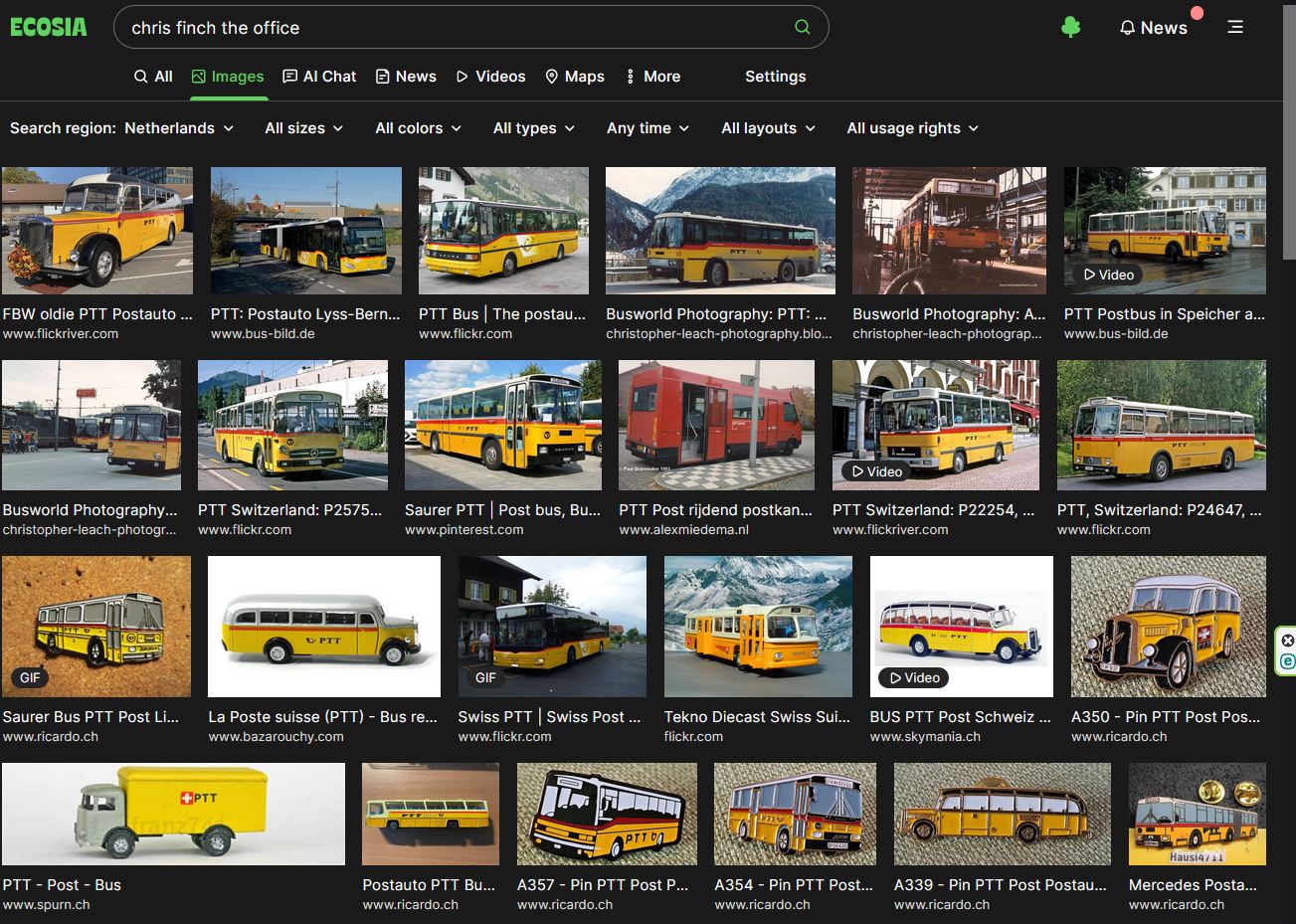Click the green e extension icon
This screenshot has height=924, width=1296.
point(1288,661)
